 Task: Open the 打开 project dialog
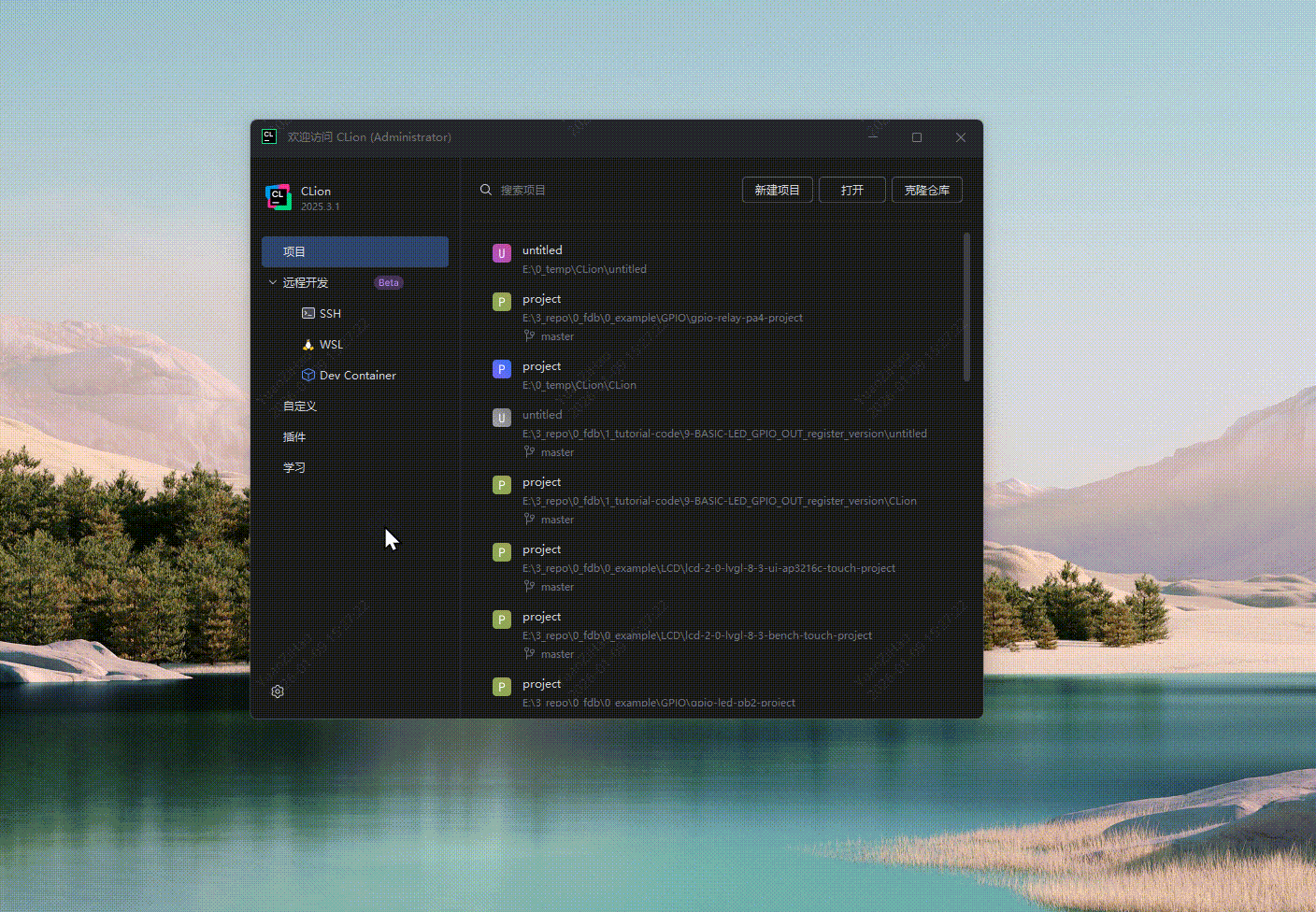pos(851,189)
